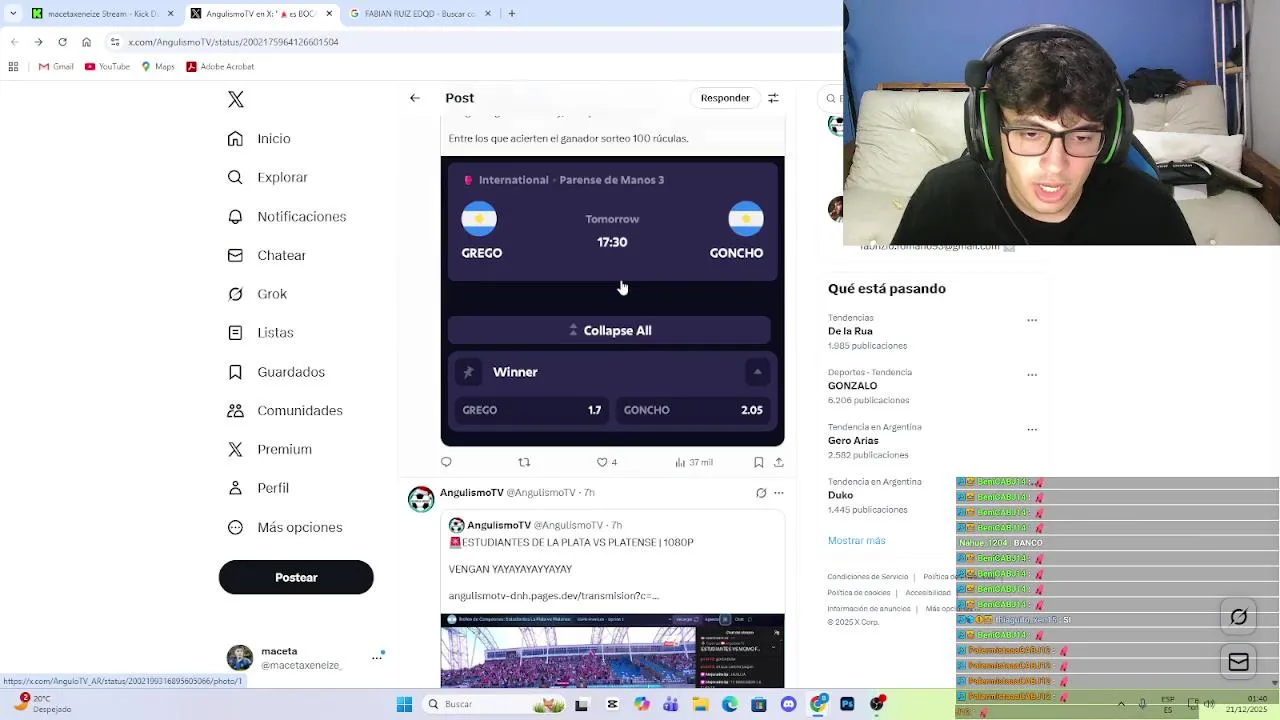Viewport: 1280px width, 720px height.
Task: Open Microsoft Edge from the taskbar
Action: (x=730, y=705)
